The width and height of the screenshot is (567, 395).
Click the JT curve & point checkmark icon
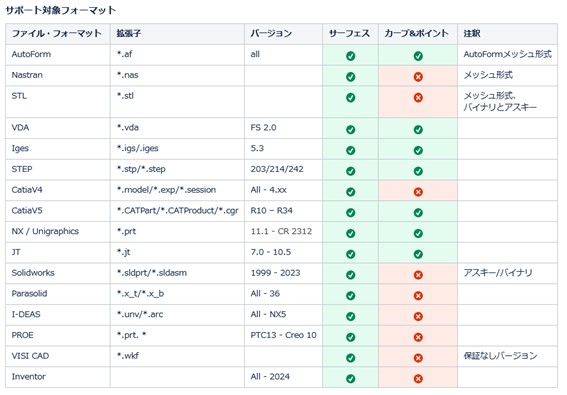(x=418, y=254)
